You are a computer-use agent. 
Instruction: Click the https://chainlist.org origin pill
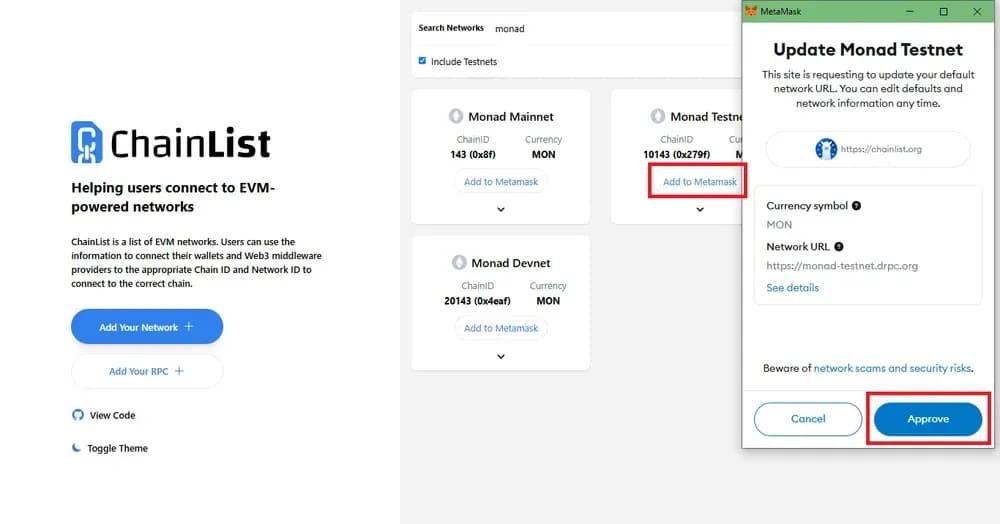(x=868, y=149)
